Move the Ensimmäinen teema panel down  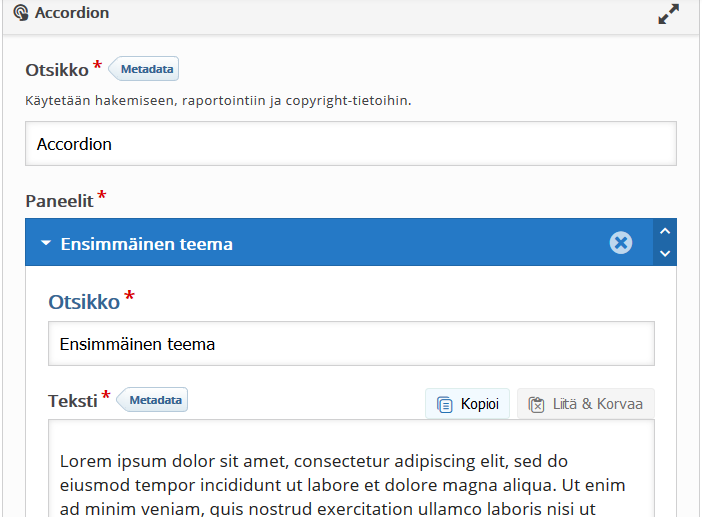[665, 254]
